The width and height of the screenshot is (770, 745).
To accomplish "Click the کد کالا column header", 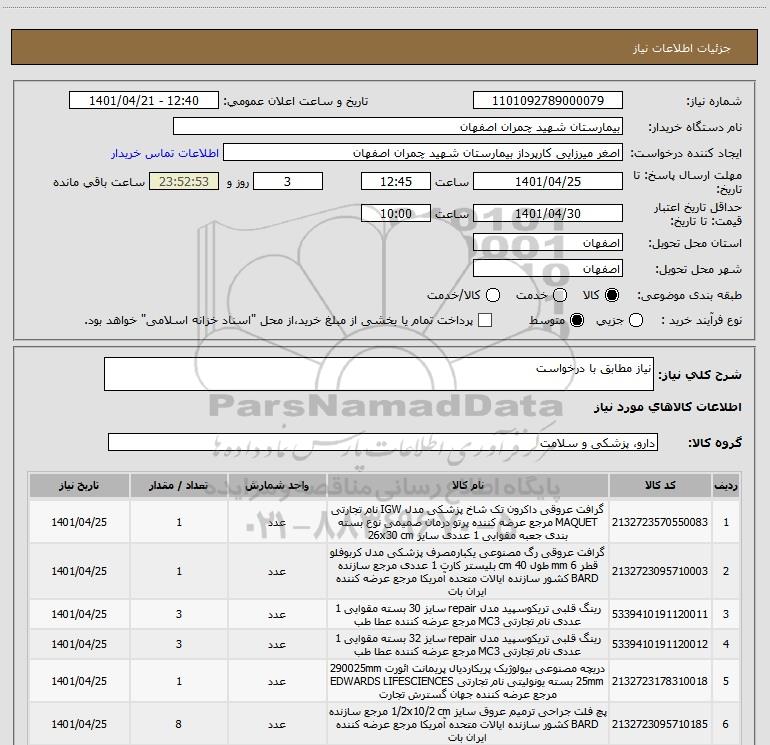I will coord(660,486).
